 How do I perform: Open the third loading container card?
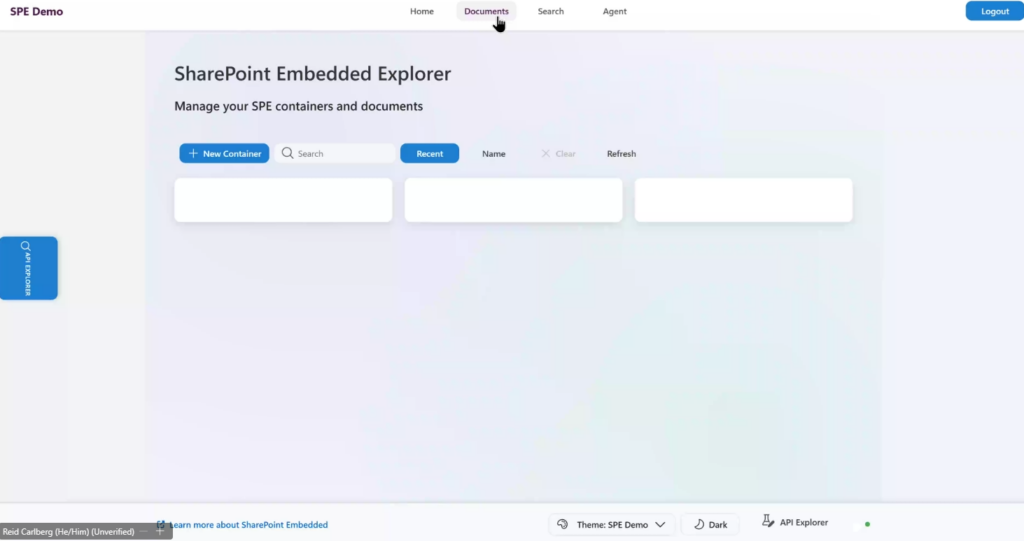coord(743,200)
